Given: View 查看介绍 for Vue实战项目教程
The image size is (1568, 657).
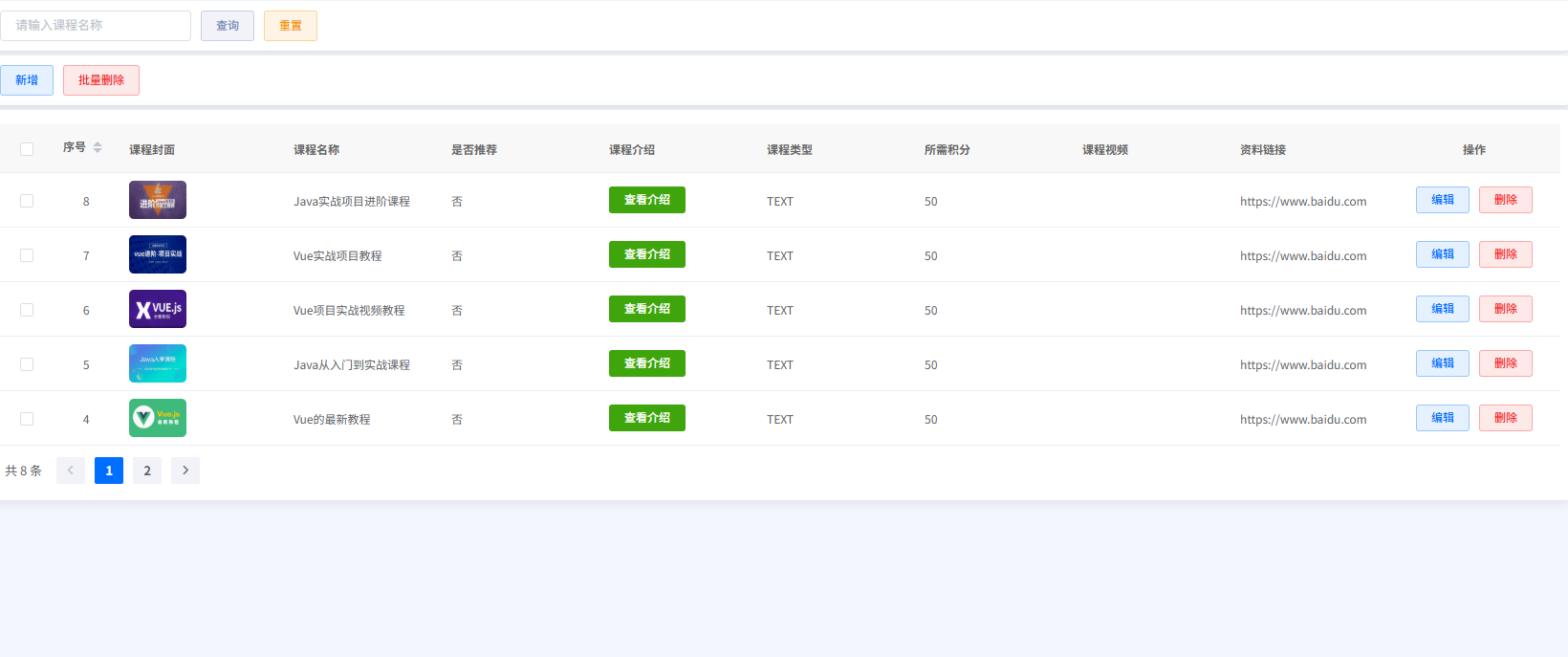Looking at the screenshot, I should tap(647, 254).
